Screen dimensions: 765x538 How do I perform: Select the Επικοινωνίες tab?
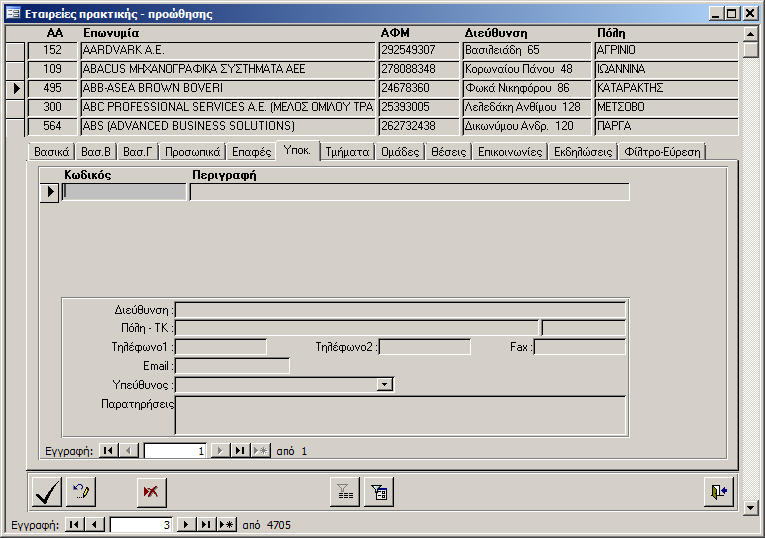pyautogui.click(x=509, y=152)
